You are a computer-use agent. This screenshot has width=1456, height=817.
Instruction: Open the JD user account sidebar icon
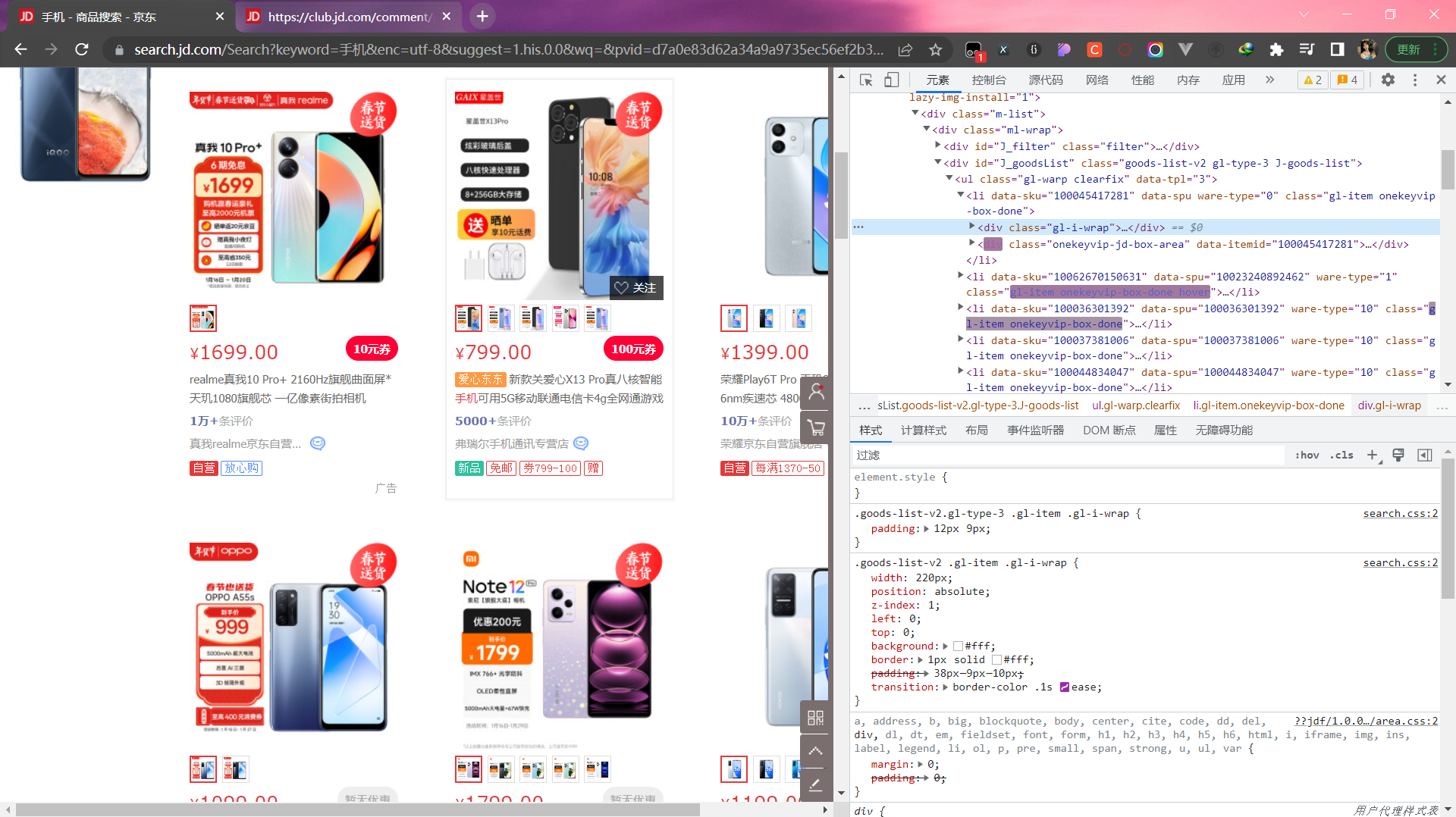pyautogui.click(x=816, y=392)
